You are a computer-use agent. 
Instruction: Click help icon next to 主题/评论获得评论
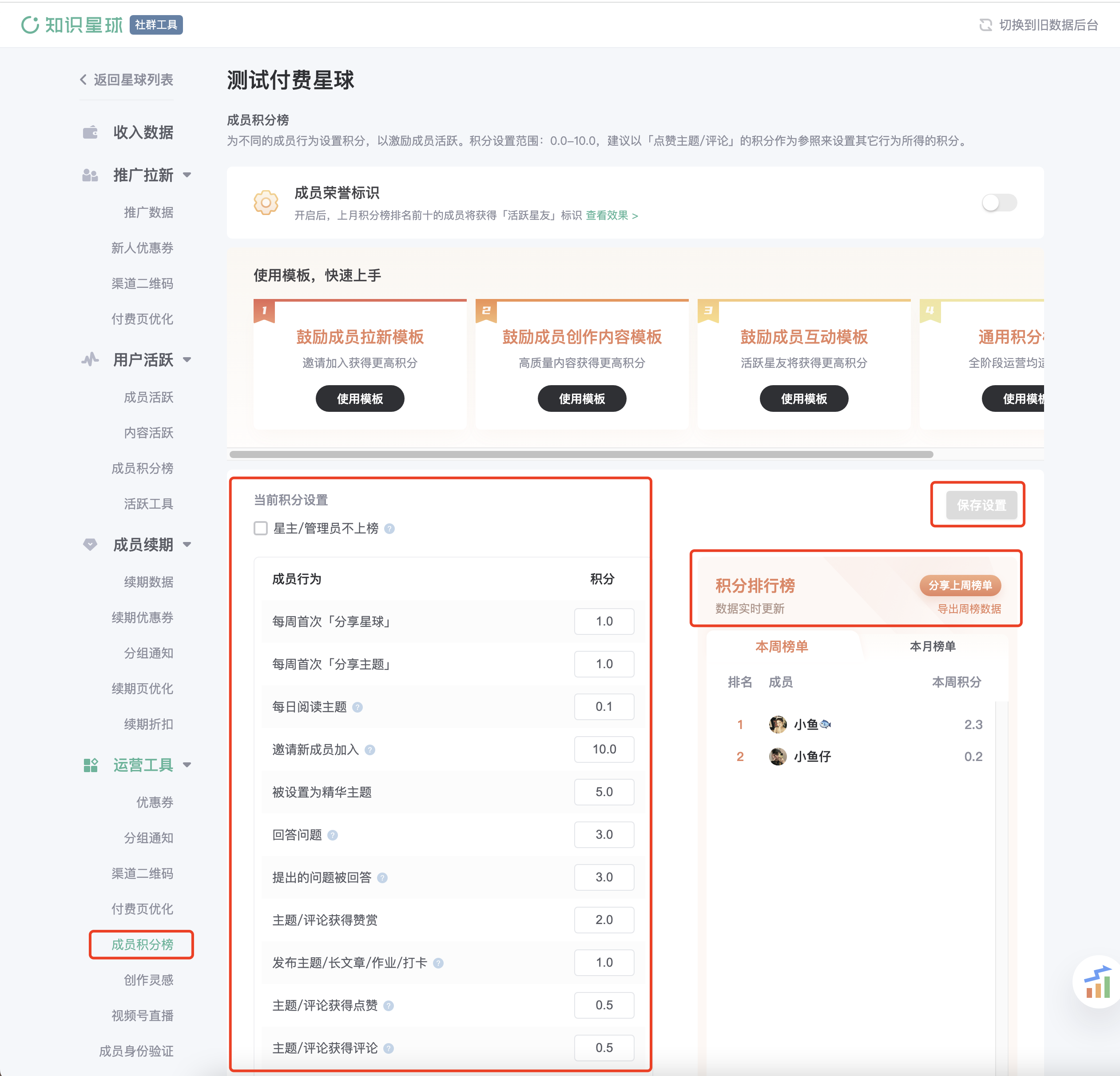pyautogui.click(x=389, y=1048)
